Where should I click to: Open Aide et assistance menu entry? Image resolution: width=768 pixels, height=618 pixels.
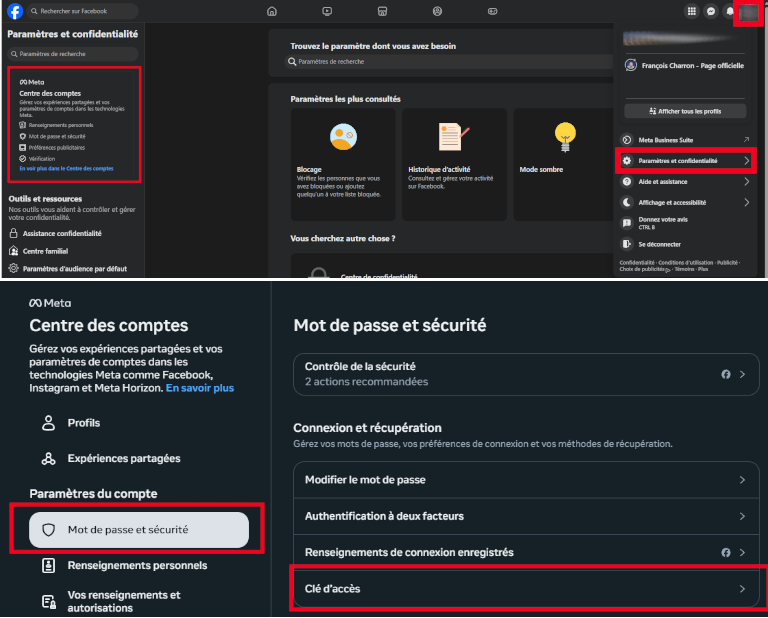tap(685, 182)
